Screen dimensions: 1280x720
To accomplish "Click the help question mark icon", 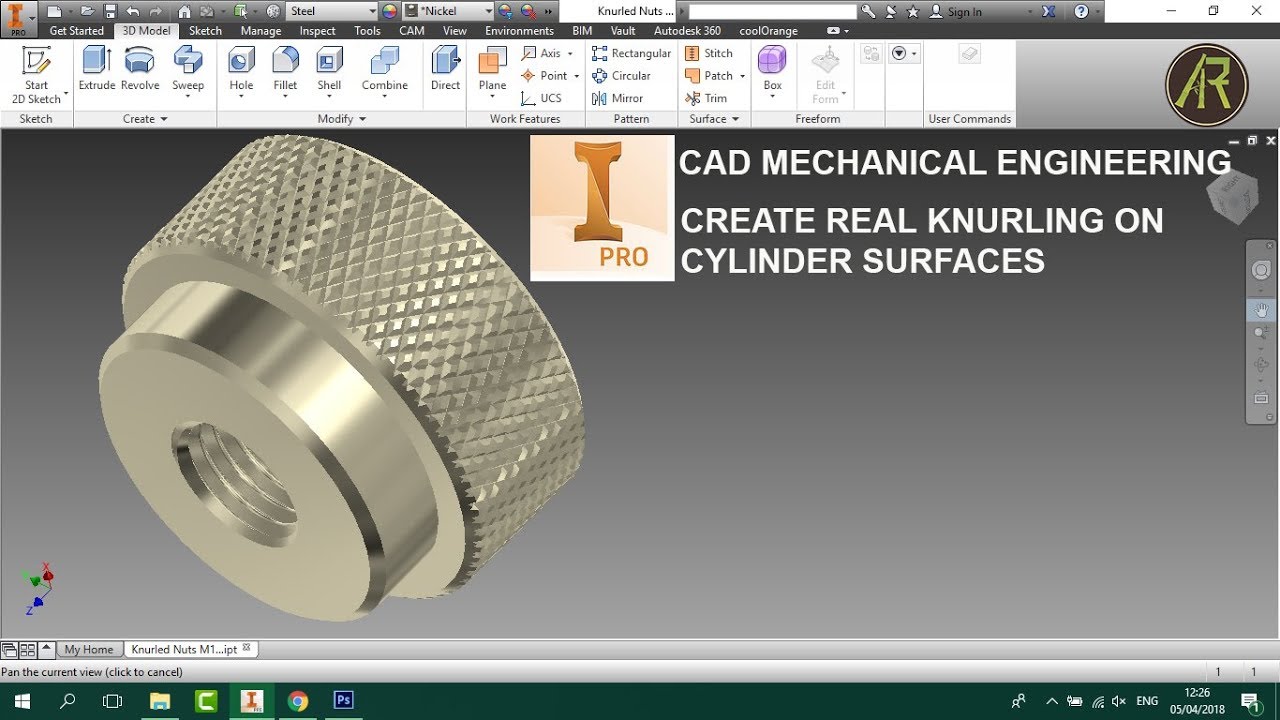I will click(x=1081, y=12).
